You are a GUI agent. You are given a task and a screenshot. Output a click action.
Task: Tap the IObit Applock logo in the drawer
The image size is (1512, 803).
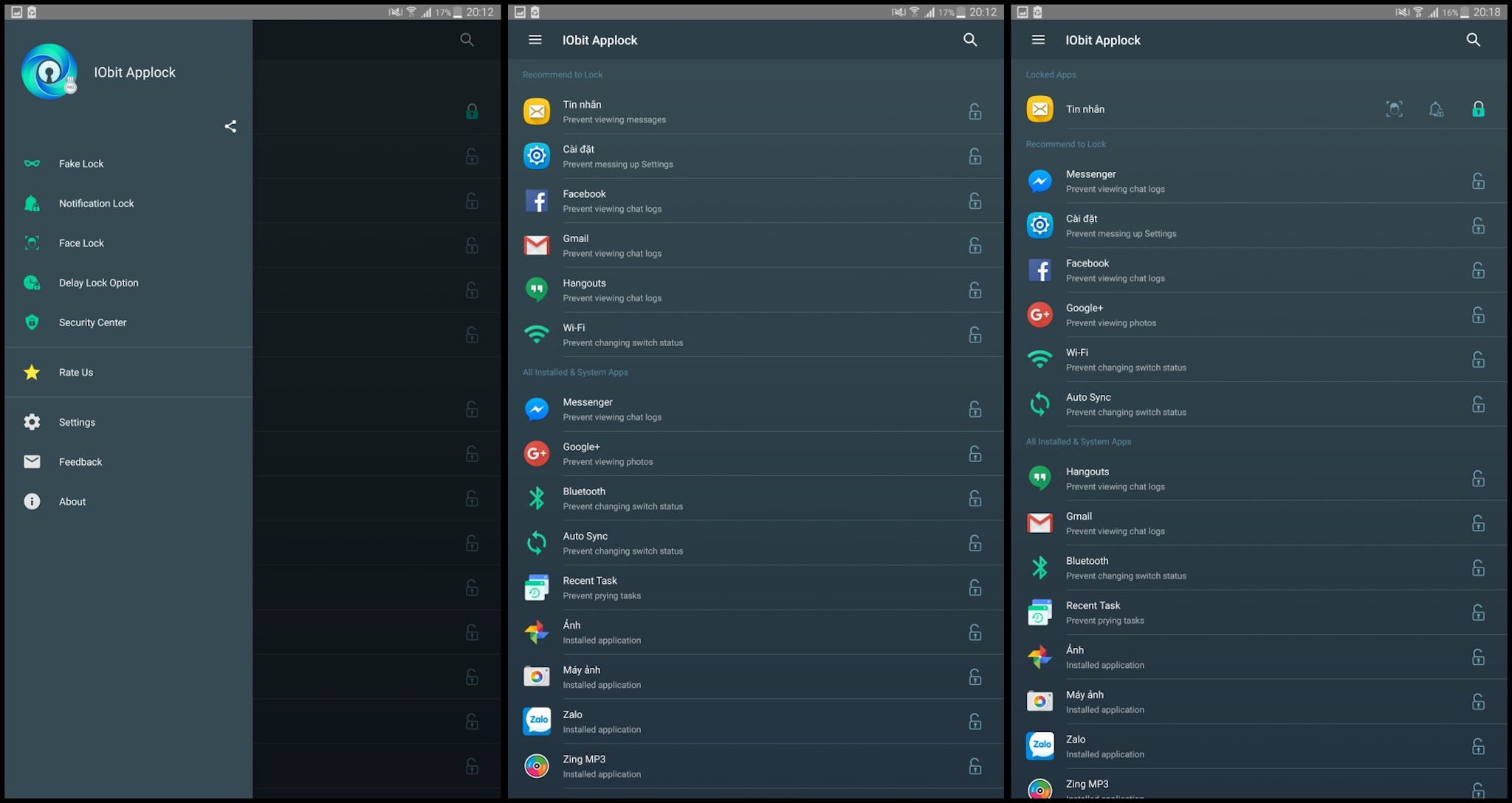coord(49,72)
